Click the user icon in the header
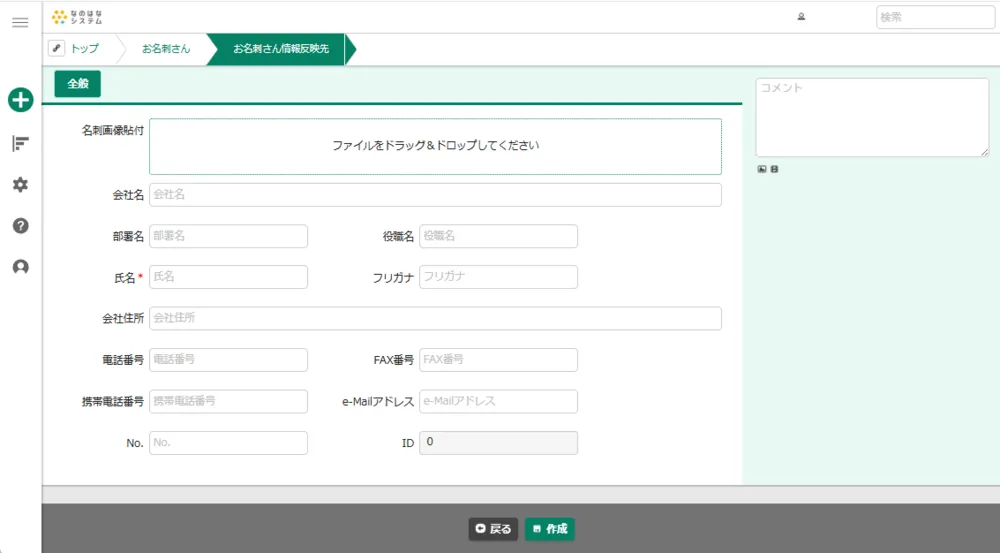 (x=801, y=17)
